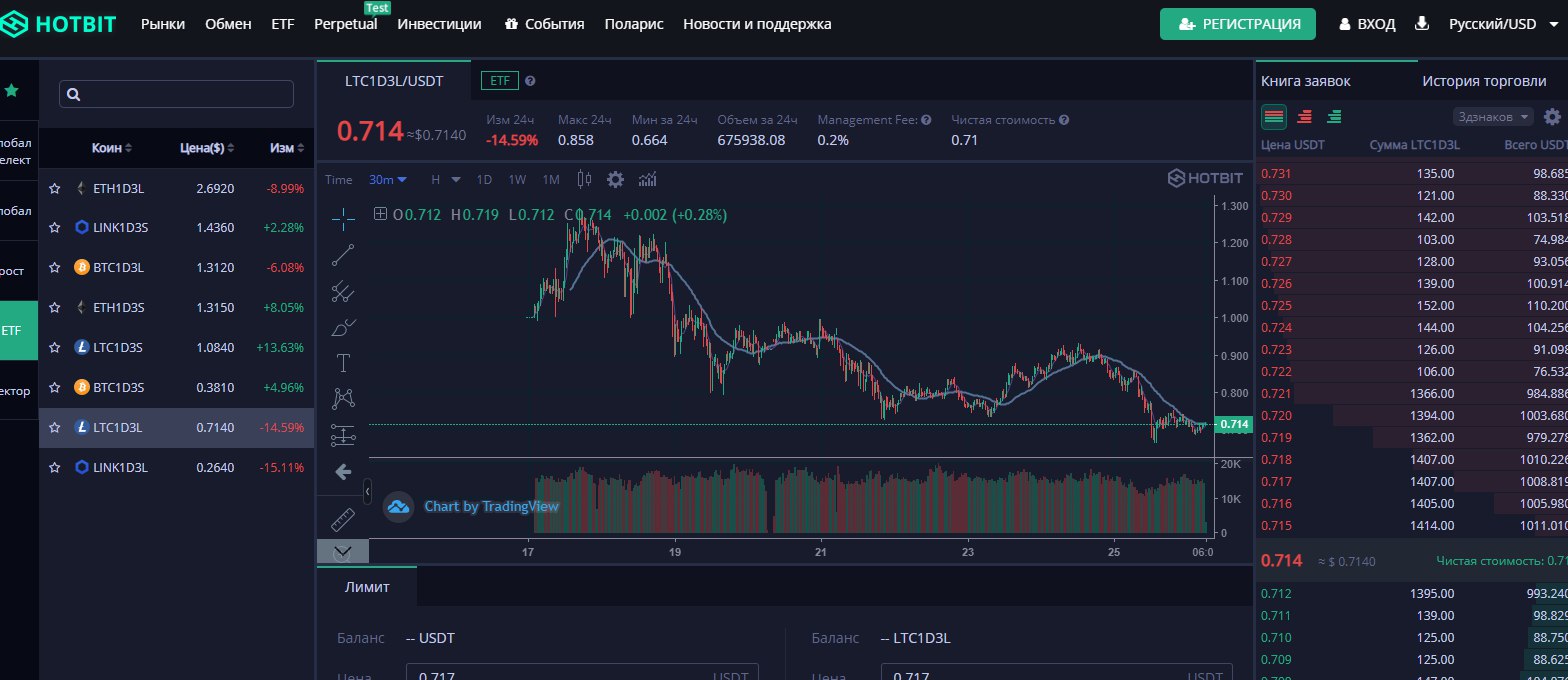Open the События link
The width and height of the screenshot is (1568, 680).
(x=544, y=24)
